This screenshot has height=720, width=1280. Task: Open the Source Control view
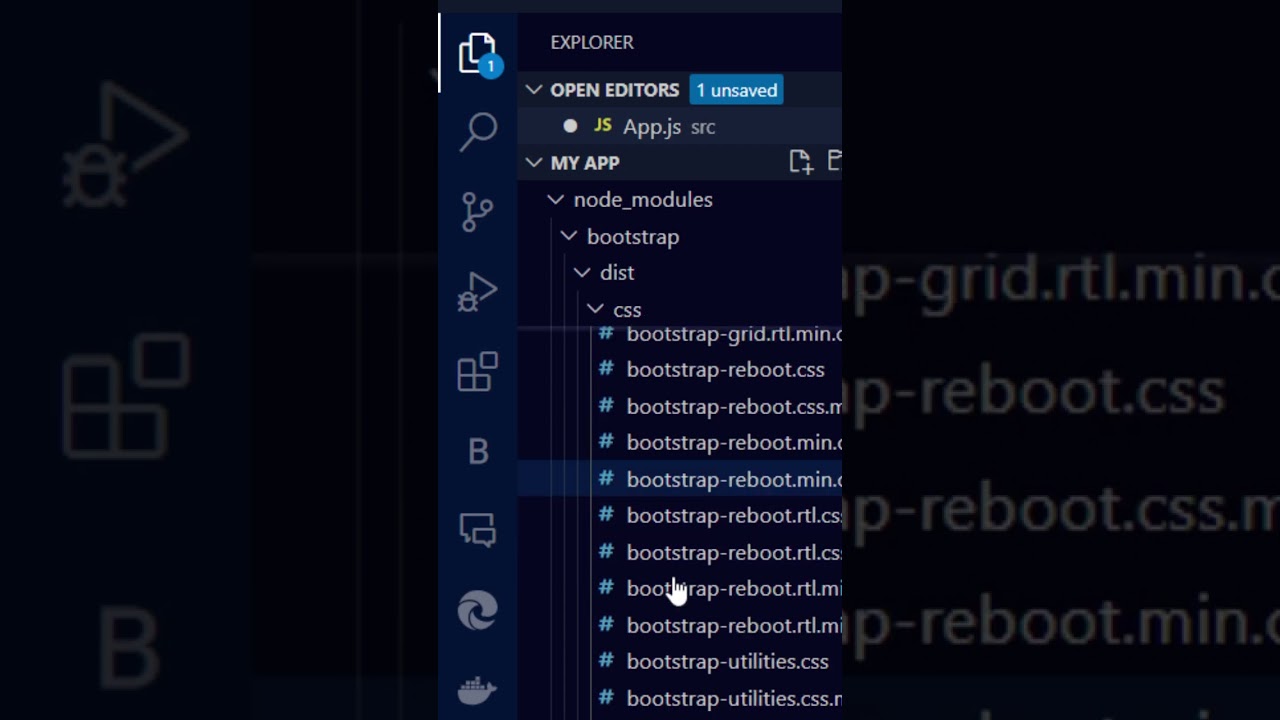(x=478, y=212)
